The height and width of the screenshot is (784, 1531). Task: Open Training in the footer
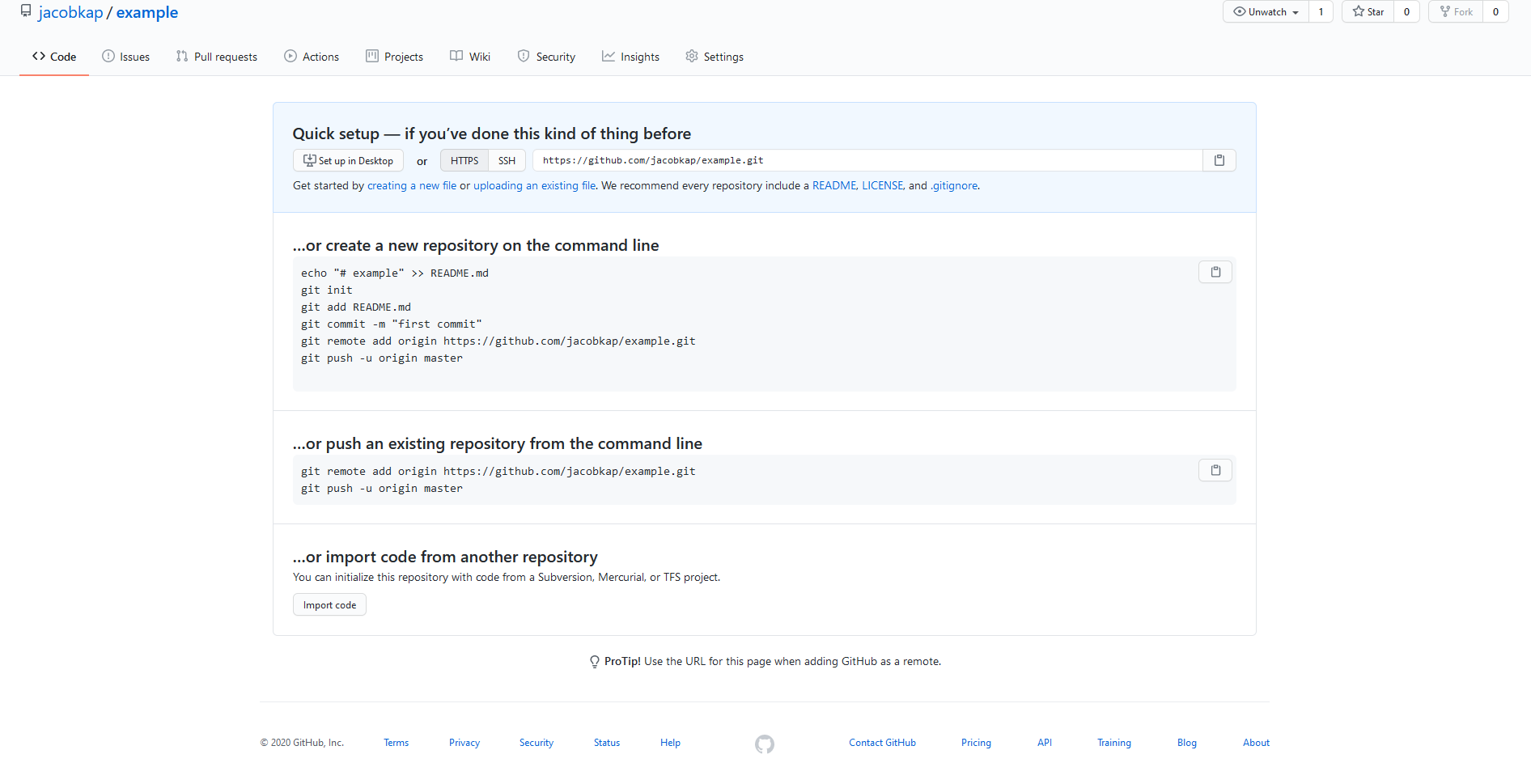click(1114, 743)
